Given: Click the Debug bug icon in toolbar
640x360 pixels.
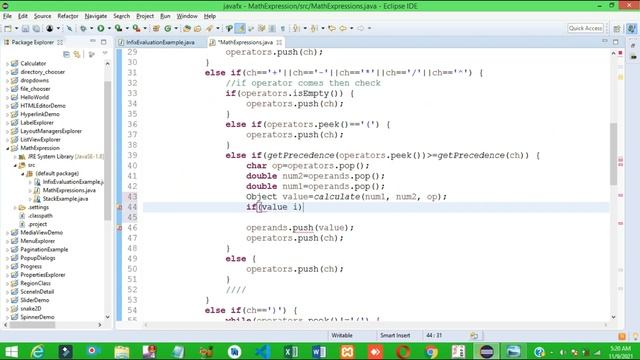Looking at the screenshot, I should (83, 29).
